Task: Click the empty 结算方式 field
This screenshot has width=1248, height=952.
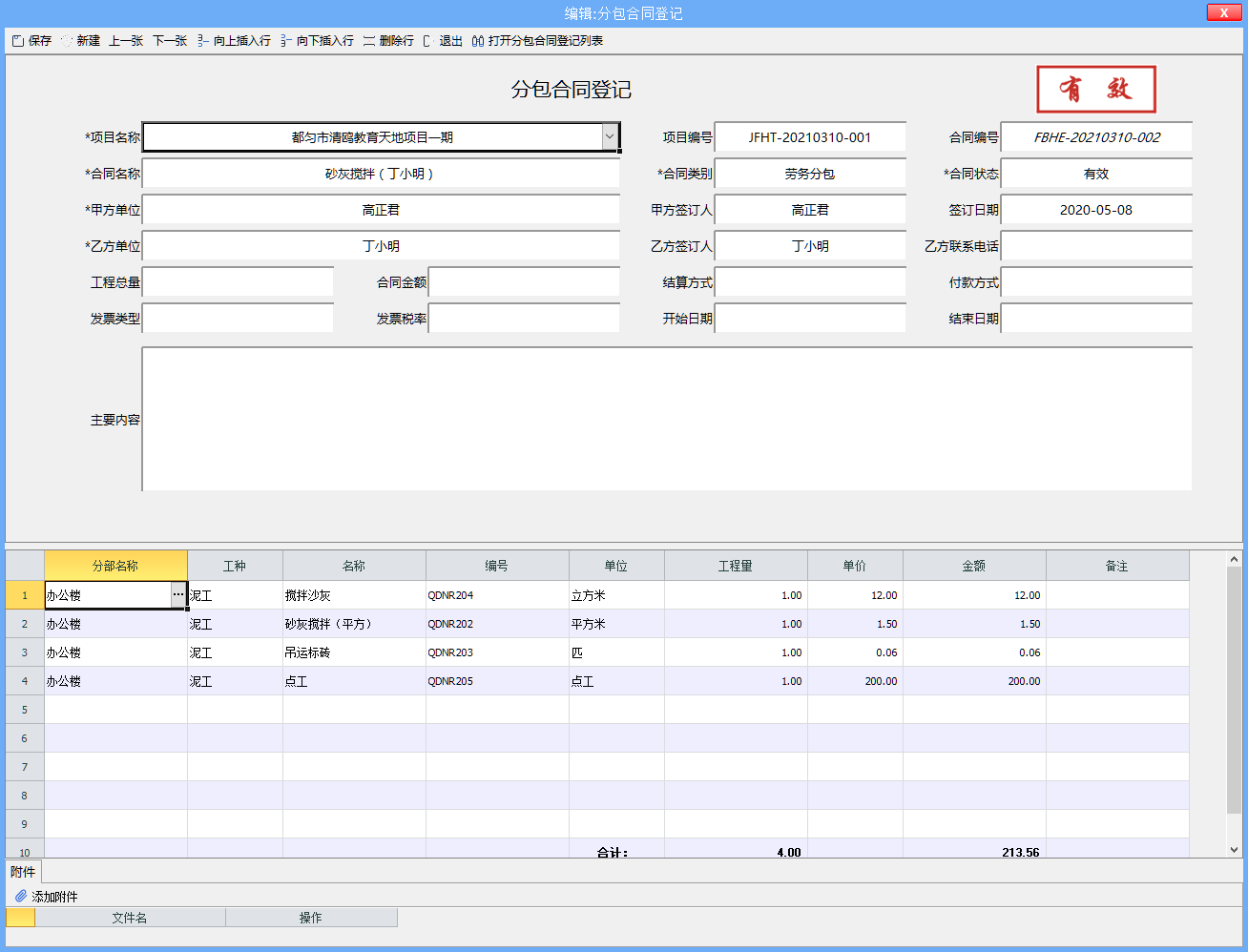Action: coord(810,282)
